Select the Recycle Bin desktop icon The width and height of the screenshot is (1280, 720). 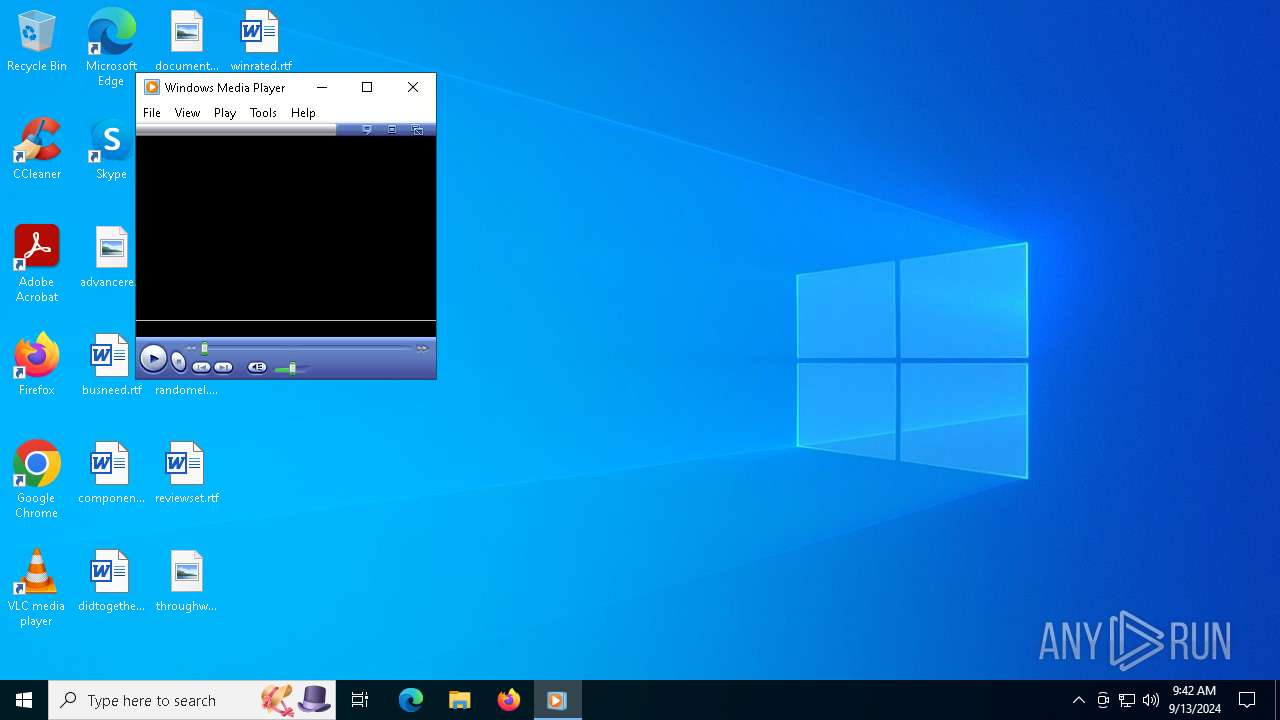pyautogui.click(x=37, y=41)
